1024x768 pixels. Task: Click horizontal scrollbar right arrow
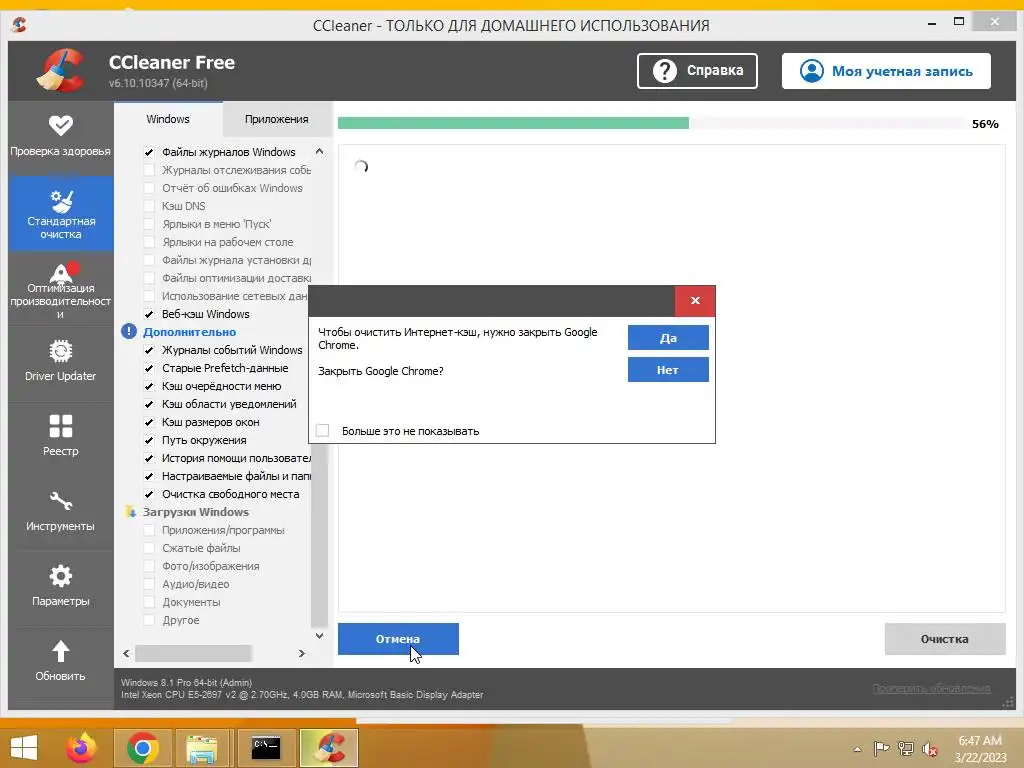302,653
